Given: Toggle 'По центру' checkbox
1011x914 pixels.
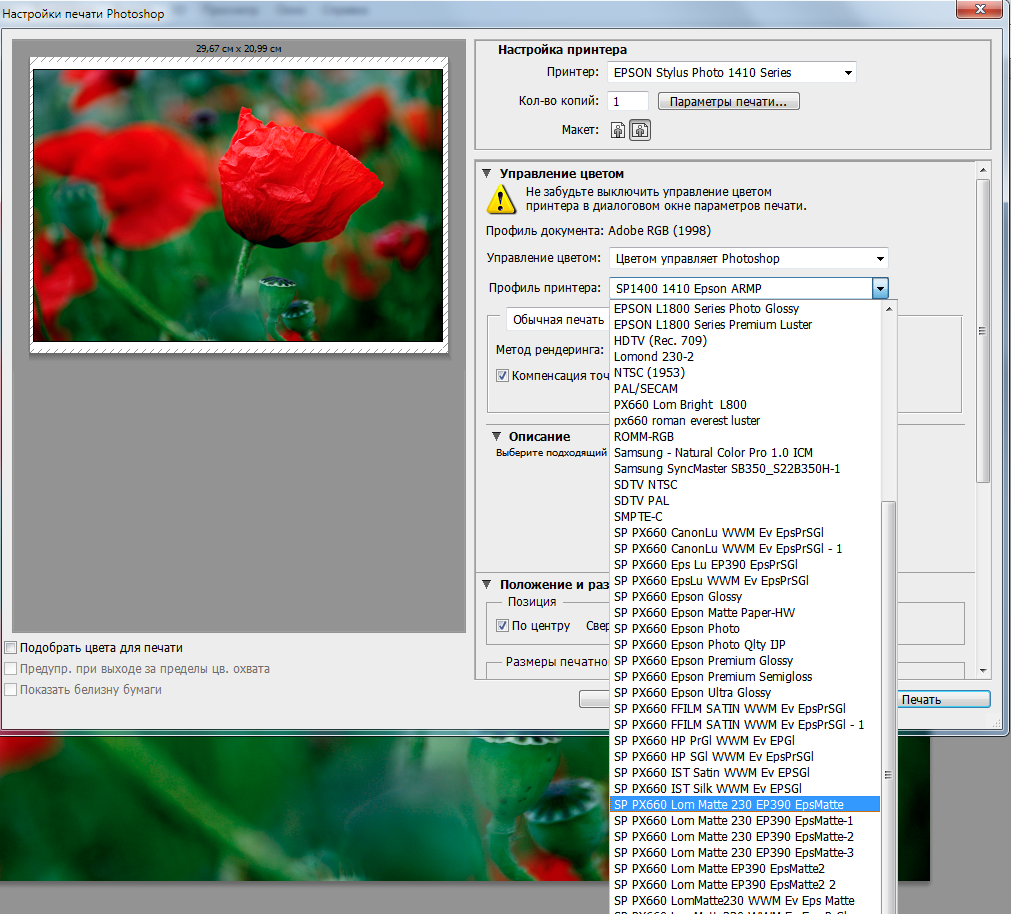Looking at the screenshot, I should click(x=502, y=625).
